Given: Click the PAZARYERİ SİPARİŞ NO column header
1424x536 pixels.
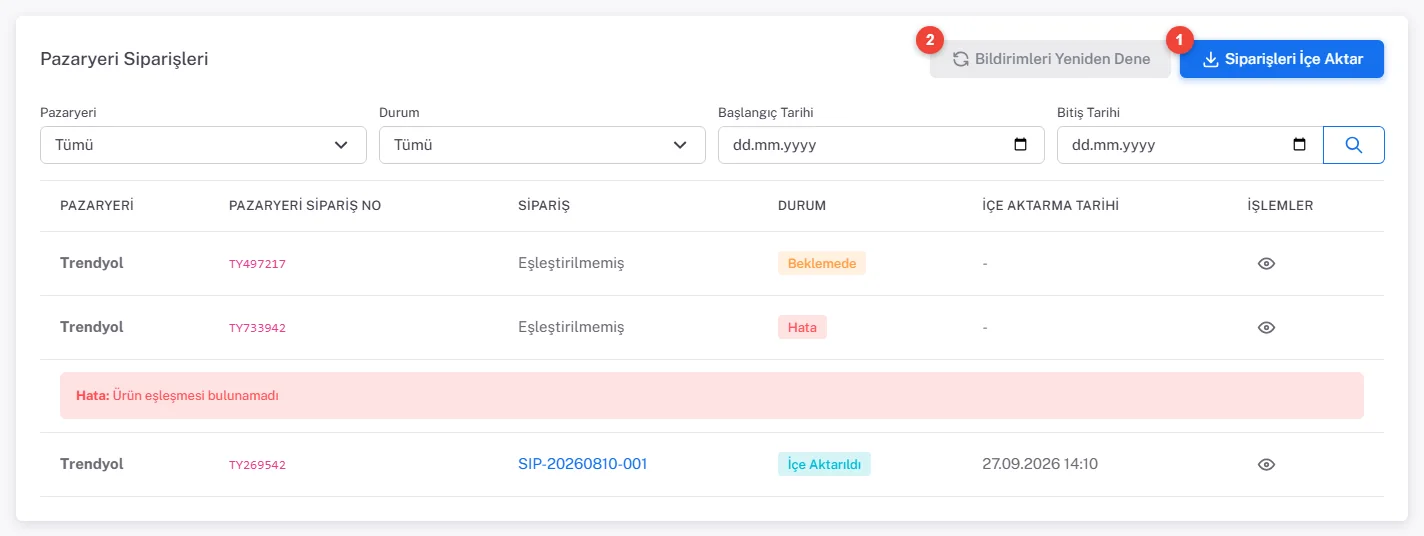Looking at the screenshot, I should point(305,206).
